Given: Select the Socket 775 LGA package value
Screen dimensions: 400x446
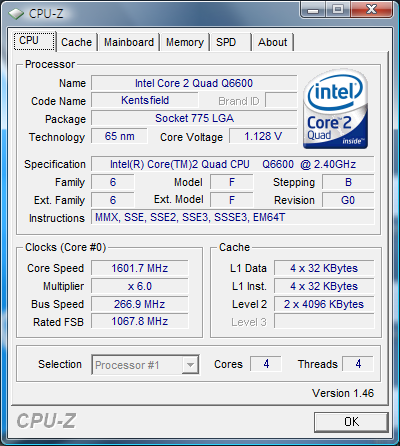Looking at the screenshot, I should tap(194, 118).
